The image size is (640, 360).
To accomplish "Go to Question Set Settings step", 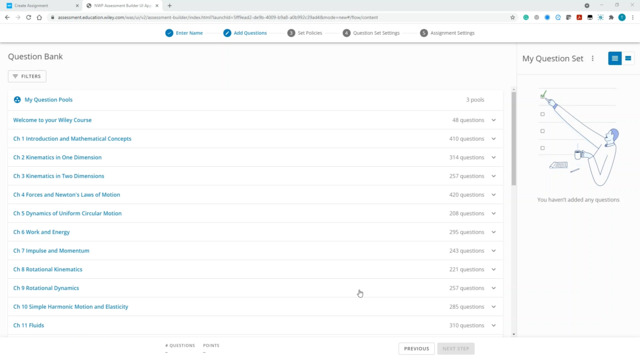I will coord(371,33).
